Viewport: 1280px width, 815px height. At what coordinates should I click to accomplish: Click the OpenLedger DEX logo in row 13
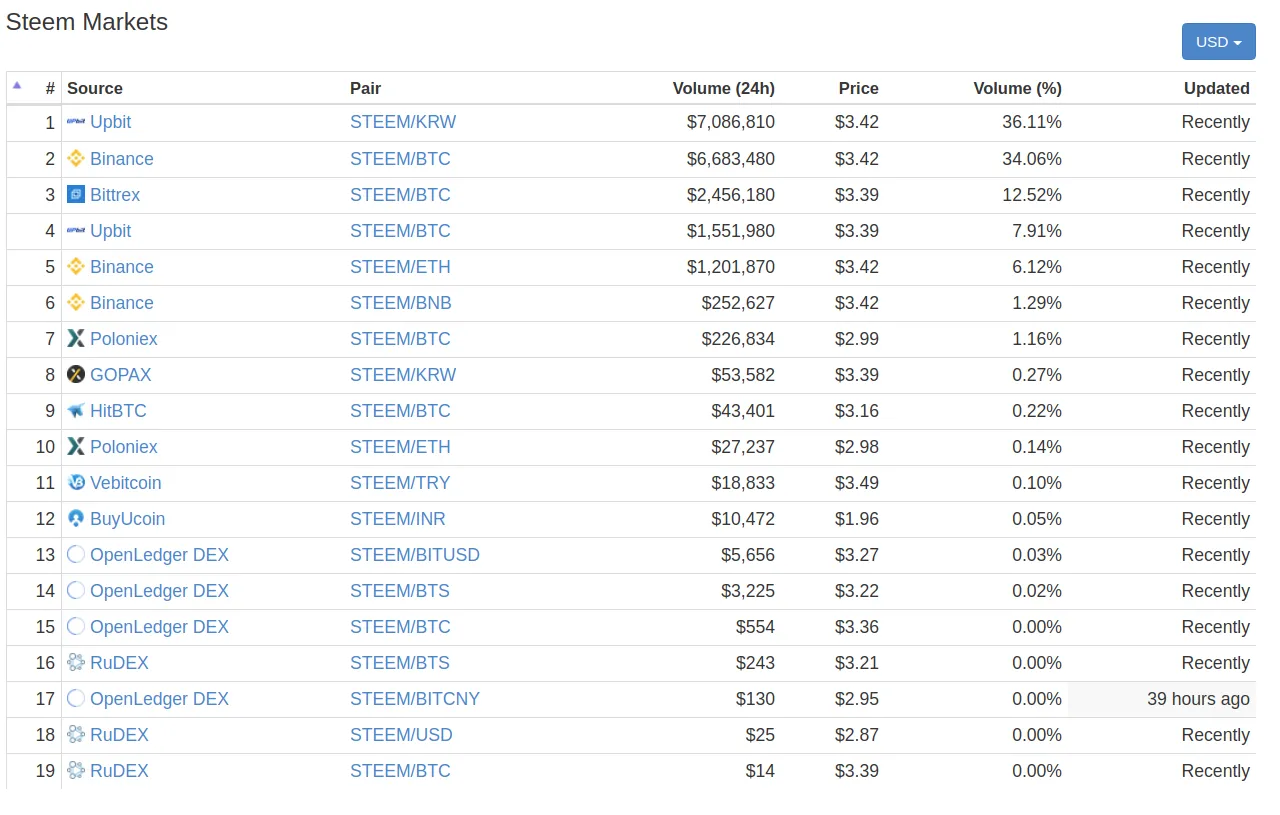76,554
